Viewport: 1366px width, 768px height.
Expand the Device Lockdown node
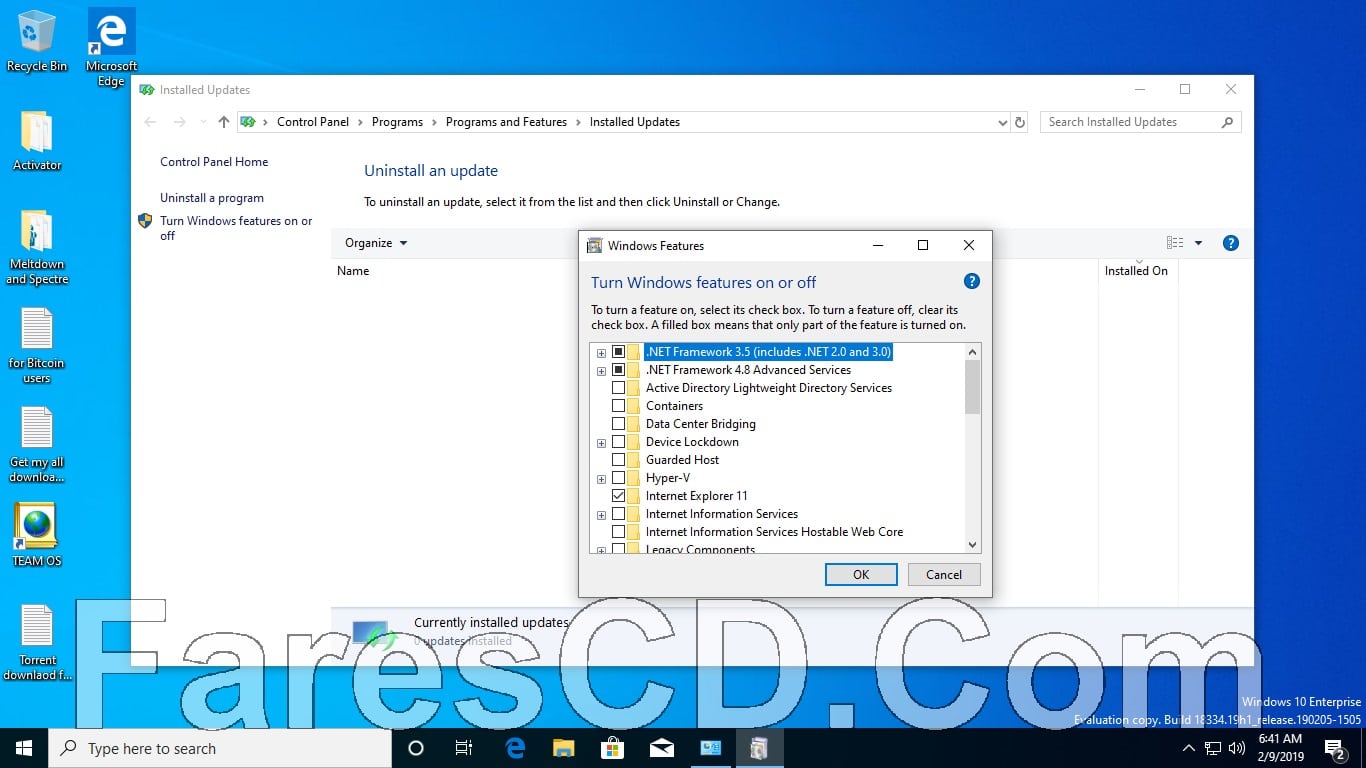tap(601, 443)
